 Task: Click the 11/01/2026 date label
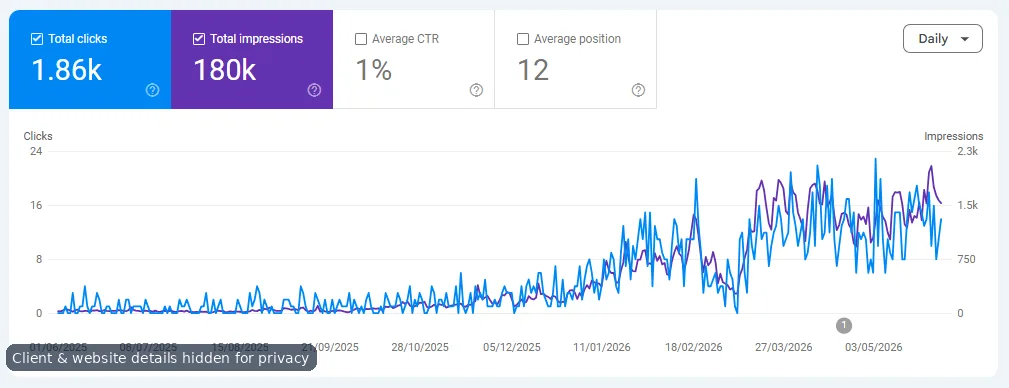(602, 347)
